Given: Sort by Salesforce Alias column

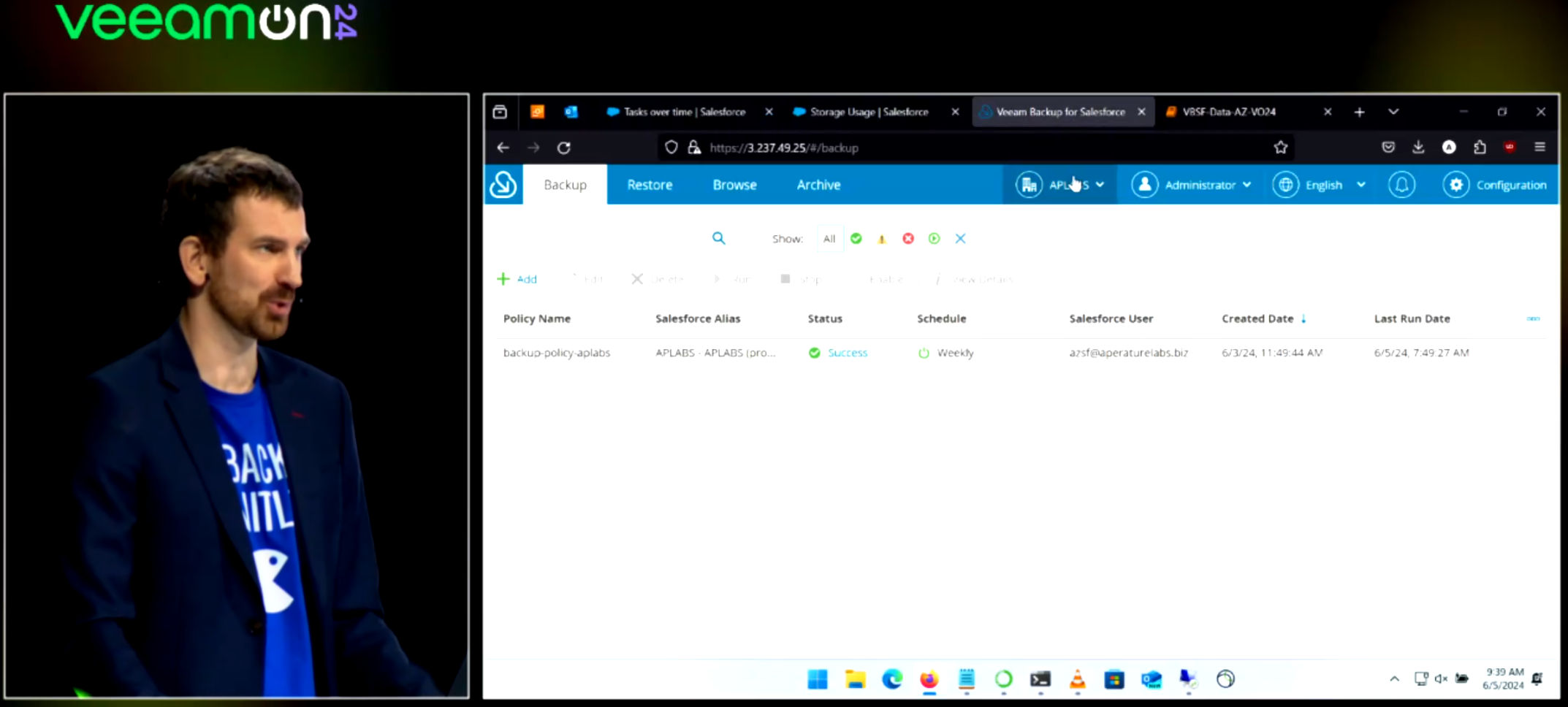Looking at the screenshot, I should [x=698, y=318].
